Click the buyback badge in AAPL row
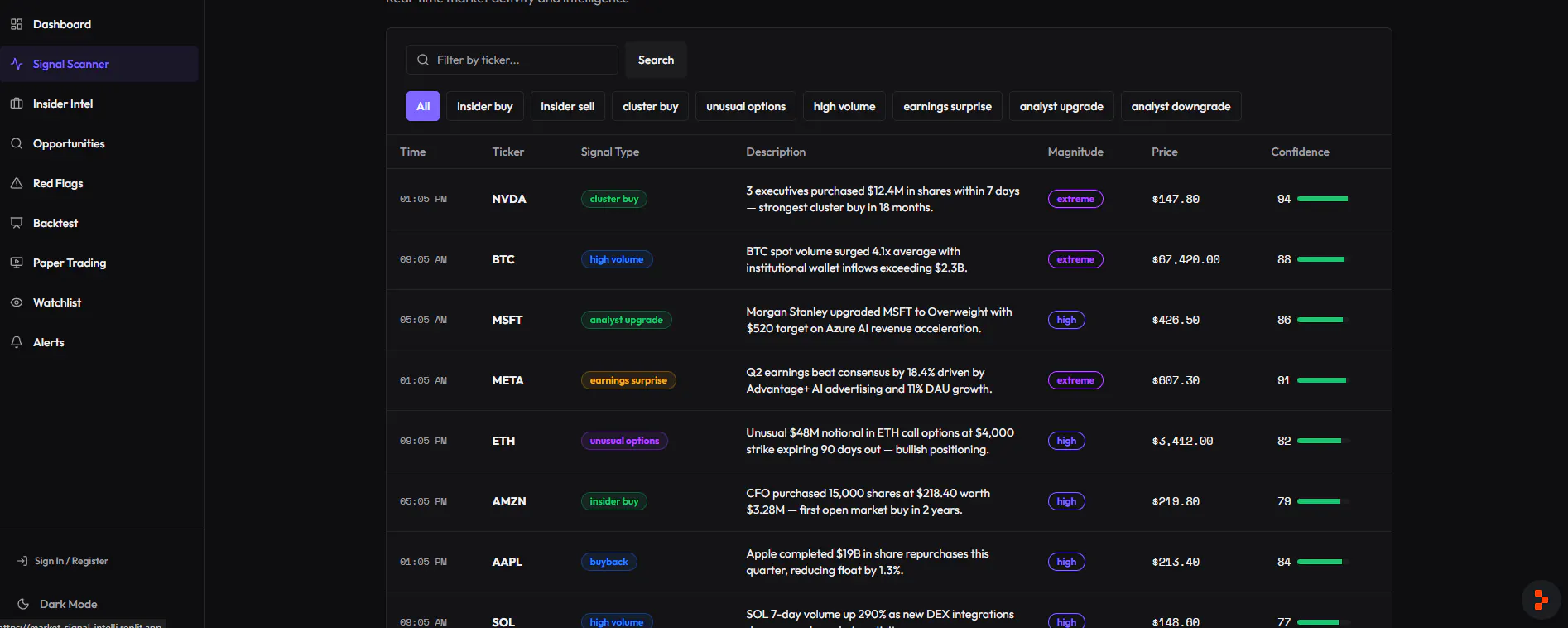The image size is (1568, 628). click(608, 562)
